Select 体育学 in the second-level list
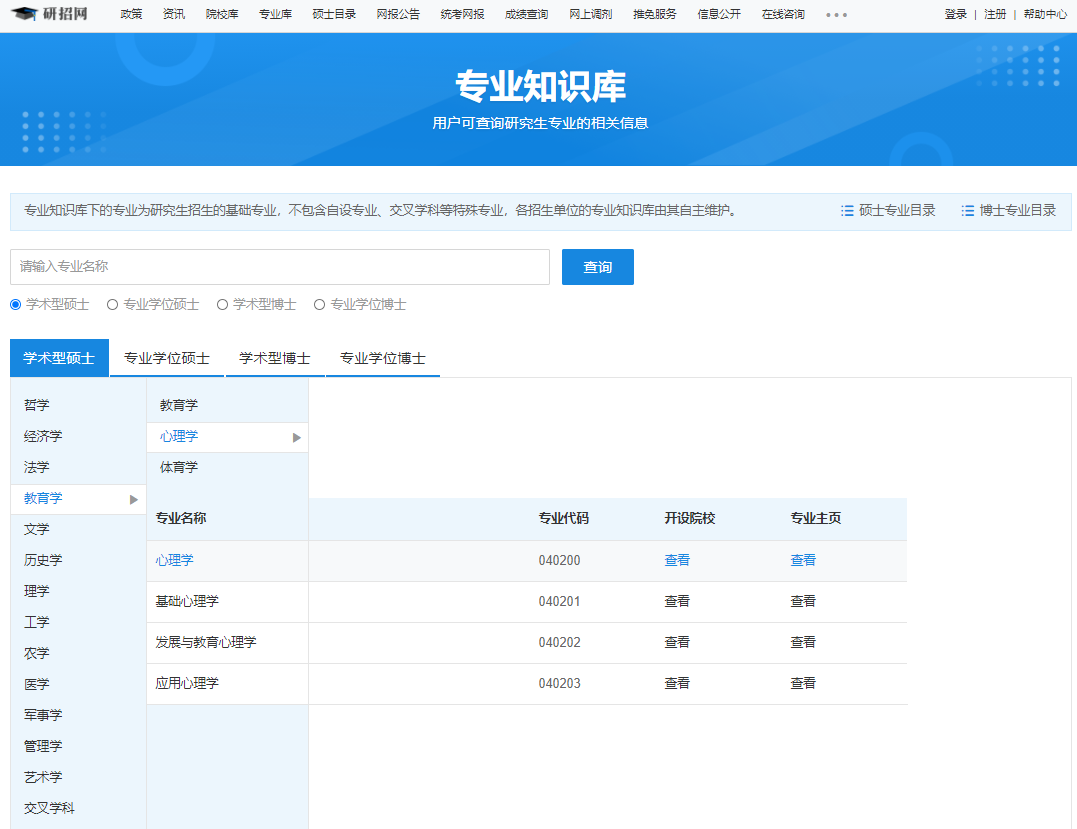 pos(179,467)
